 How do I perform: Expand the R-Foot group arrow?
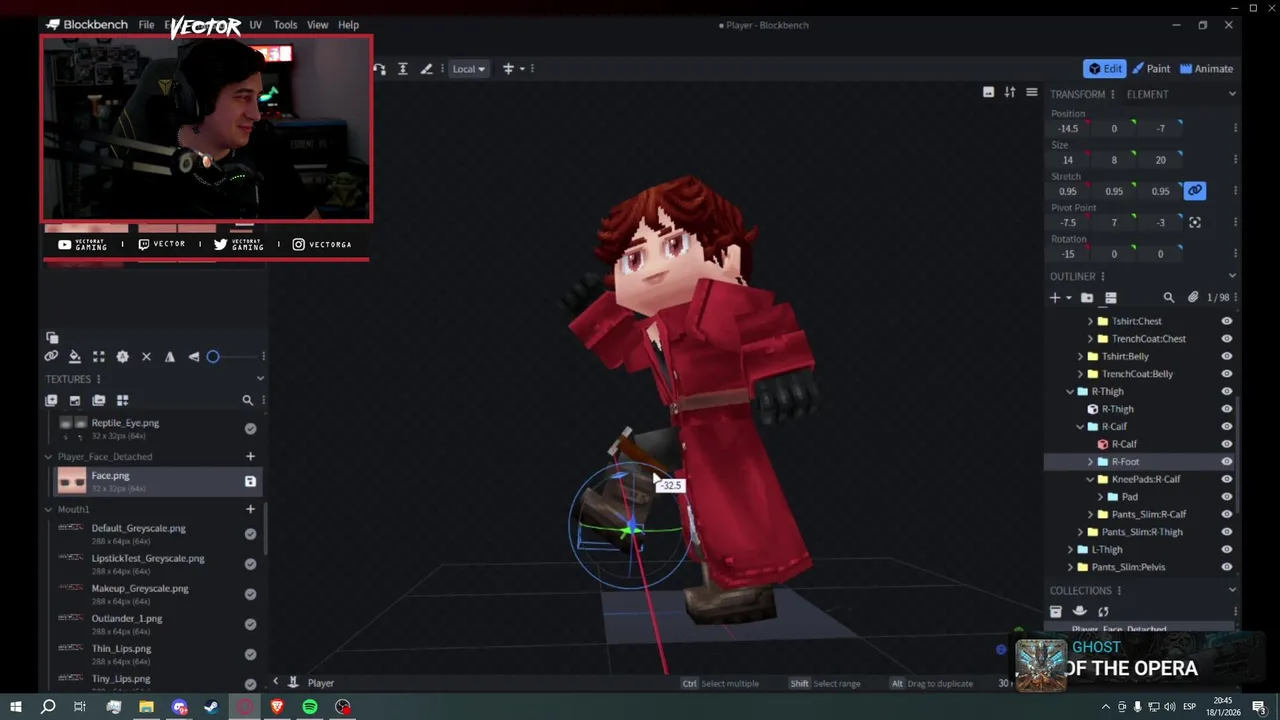[1090, 462]
